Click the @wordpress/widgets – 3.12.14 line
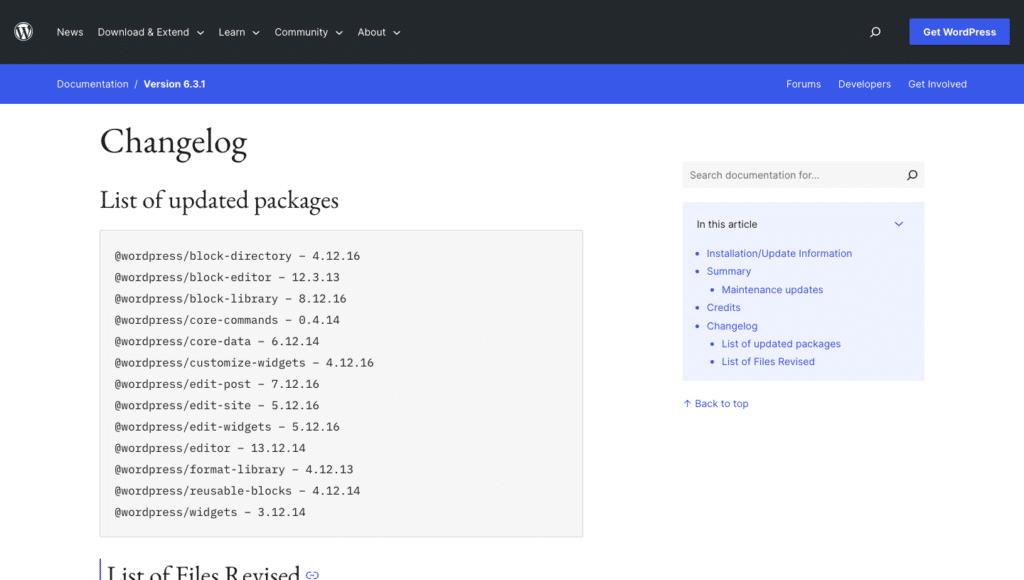The width and height of the screenshot is (1024, 580). click(210, 512)
